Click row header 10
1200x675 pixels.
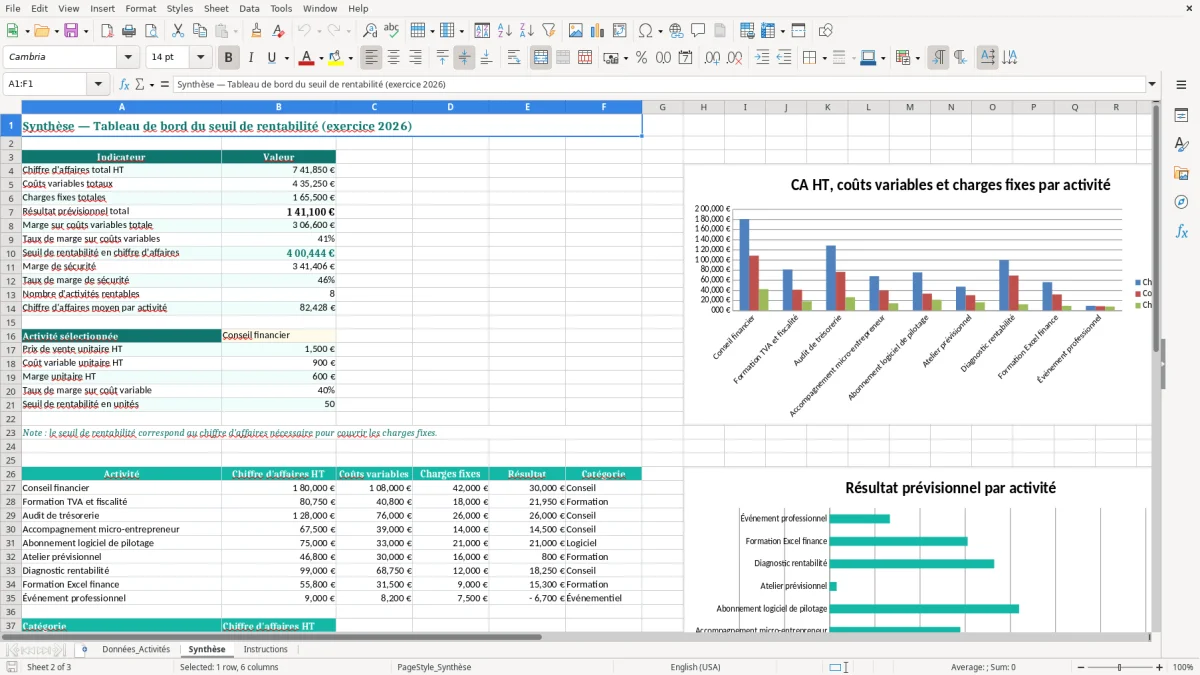11,253
